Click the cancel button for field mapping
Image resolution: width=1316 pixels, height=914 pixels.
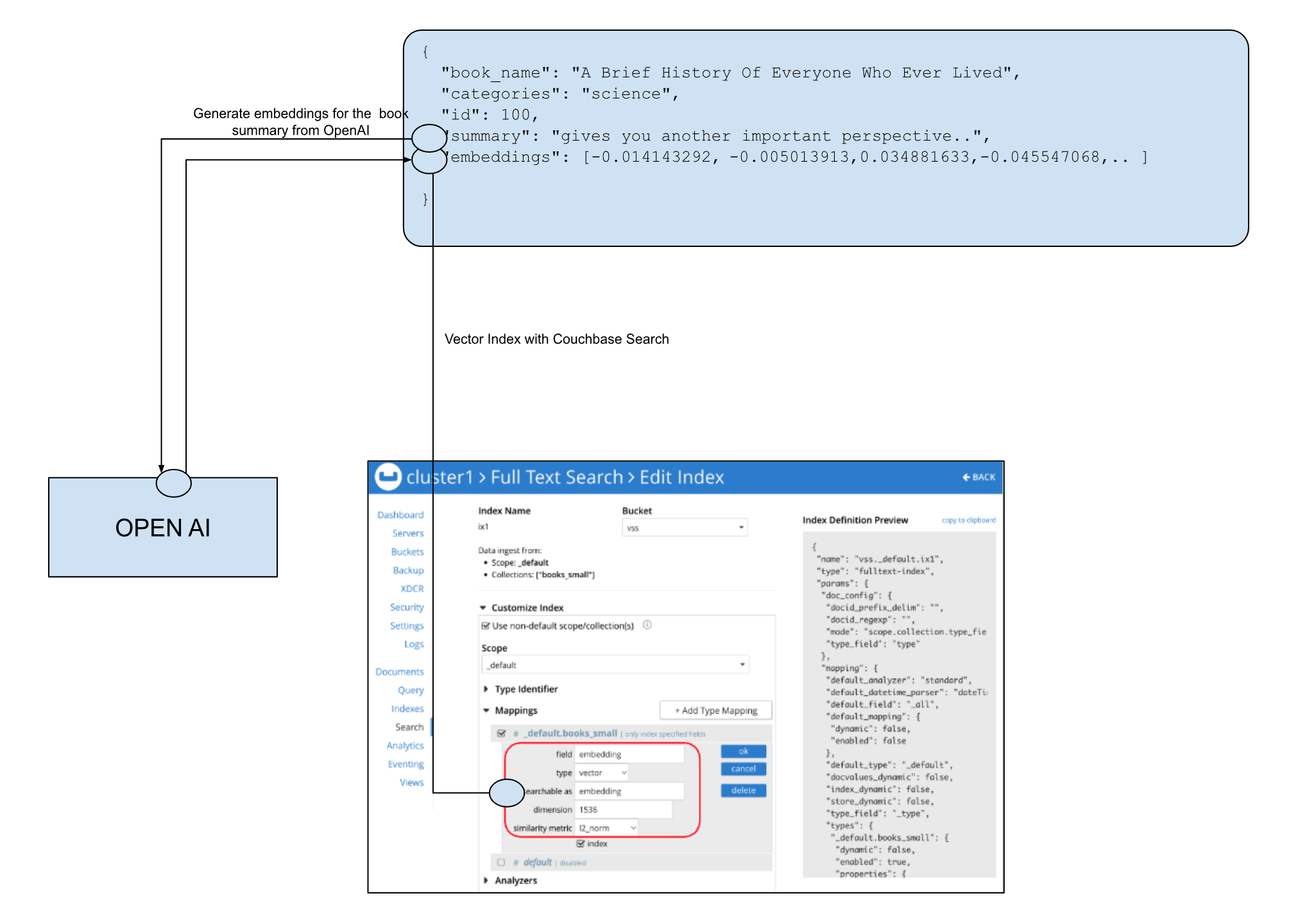click(744, 769)
